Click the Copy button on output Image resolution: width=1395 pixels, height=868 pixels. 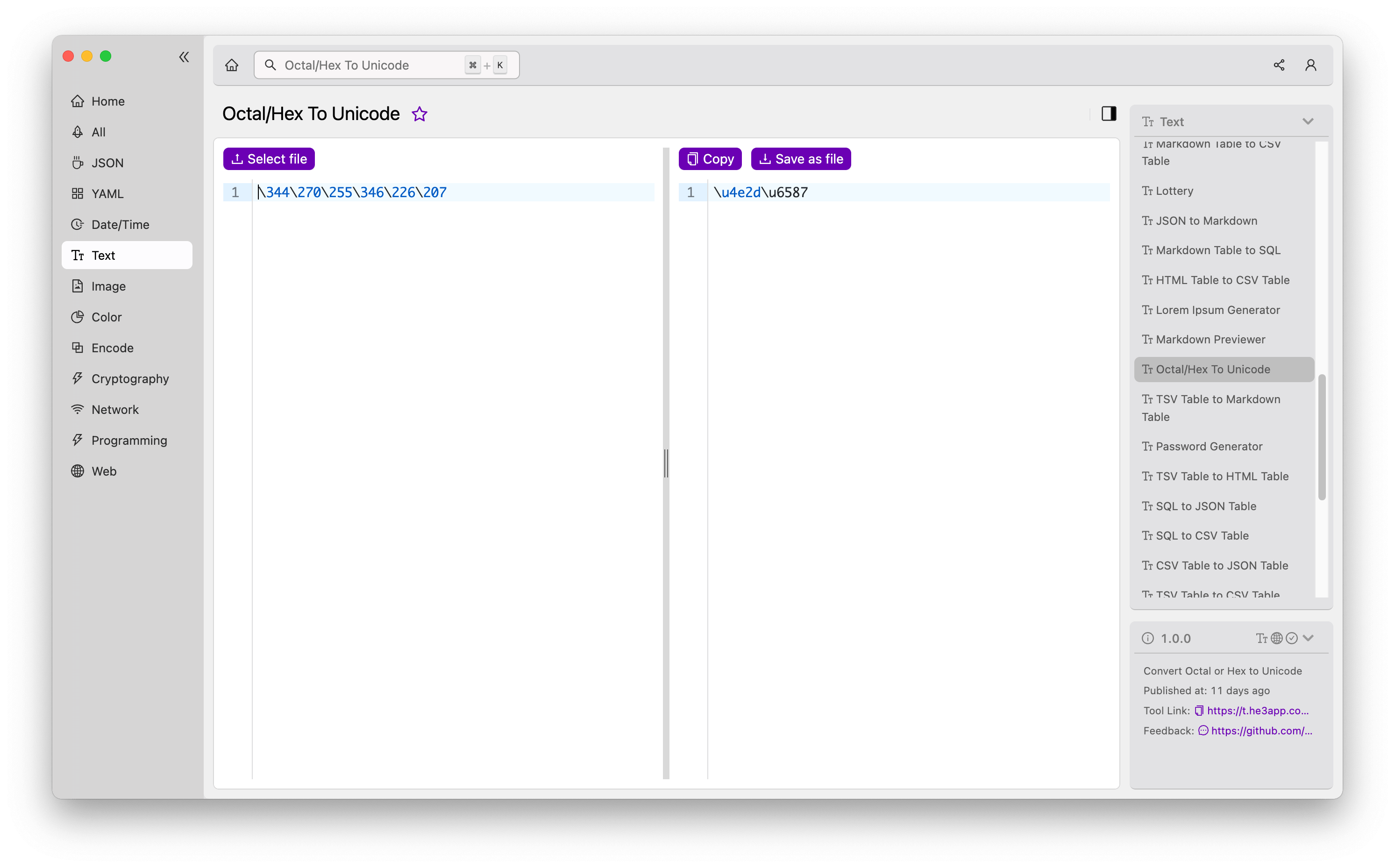click(x=711, y=159)
